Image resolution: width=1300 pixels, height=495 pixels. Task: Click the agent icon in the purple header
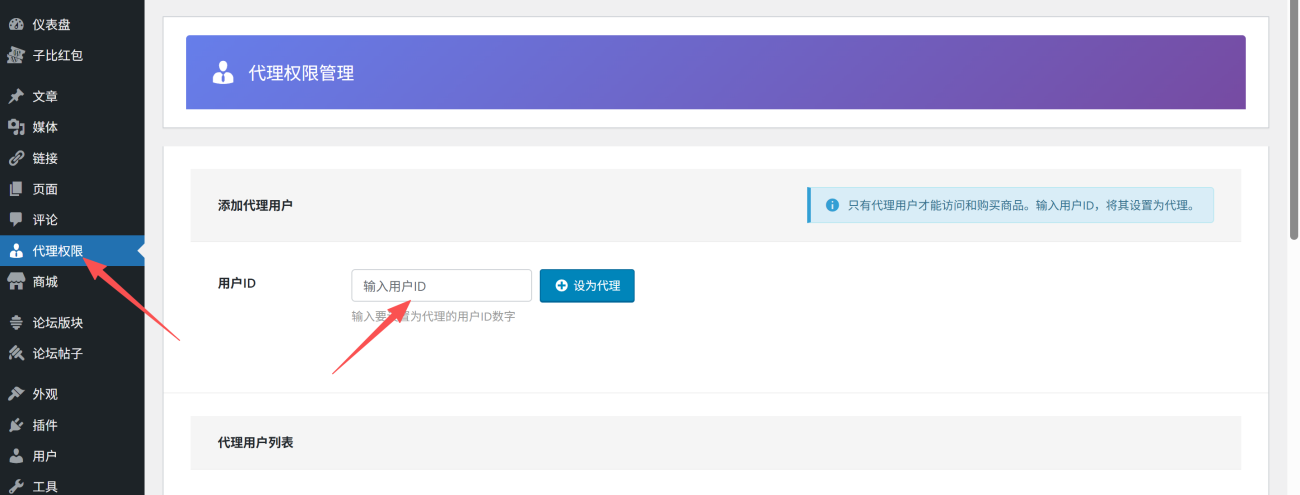tap(223, 73)
